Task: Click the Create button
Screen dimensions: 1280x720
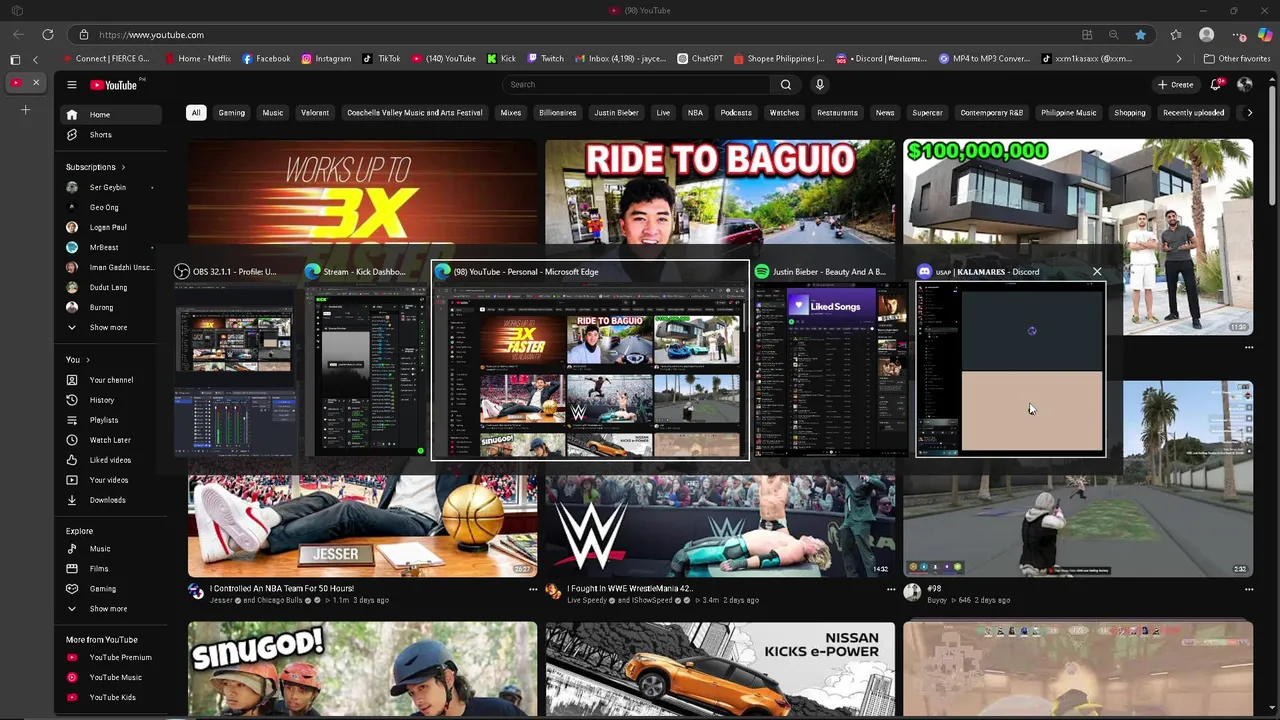Action: click(1175, 85)
